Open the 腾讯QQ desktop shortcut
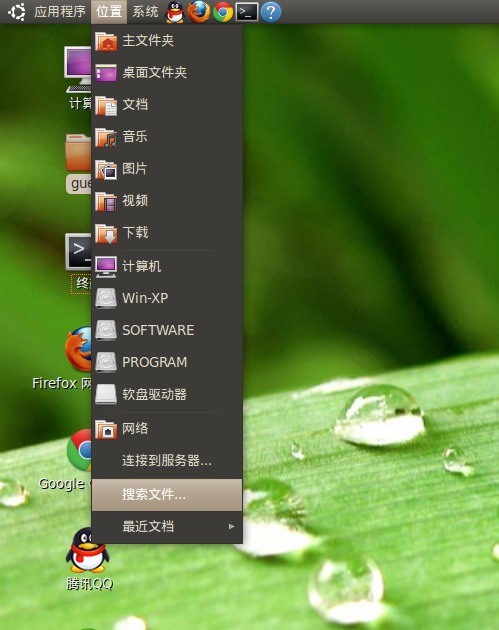The height and width of the screenshot is (630, 499). (x=88, y=560)
